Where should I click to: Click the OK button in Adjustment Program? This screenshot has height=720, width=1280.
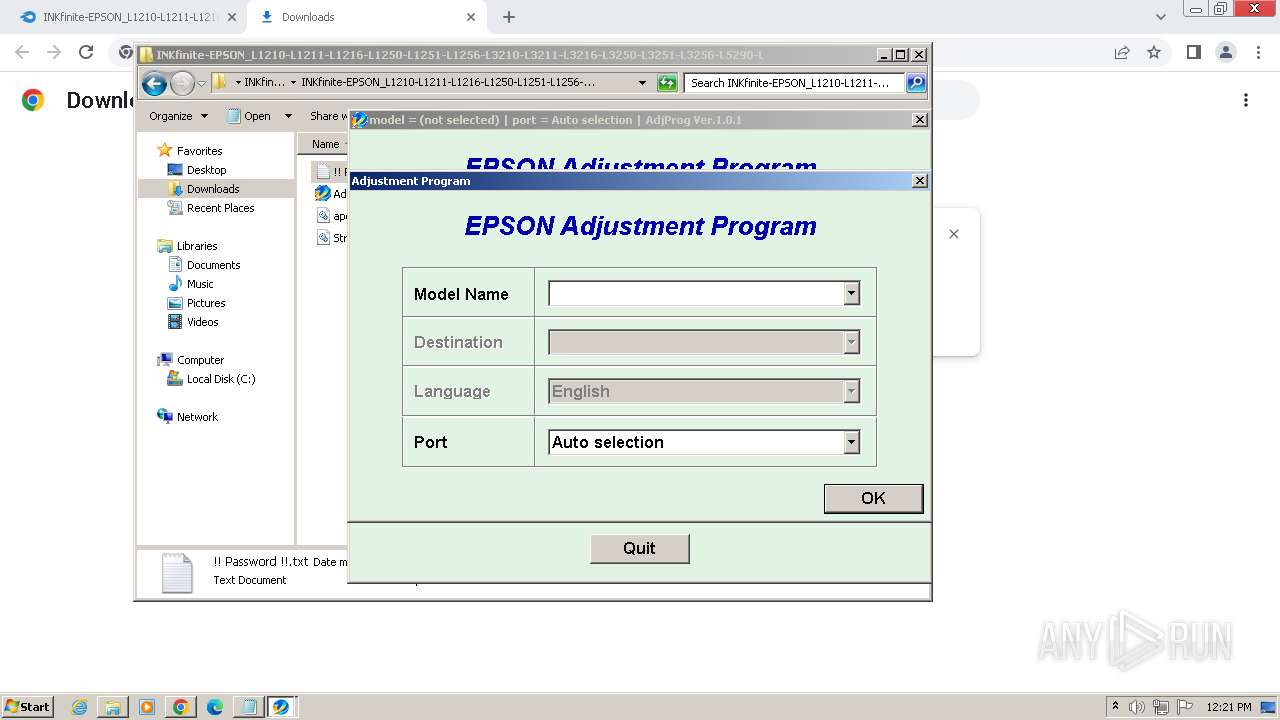pos(873,498)
